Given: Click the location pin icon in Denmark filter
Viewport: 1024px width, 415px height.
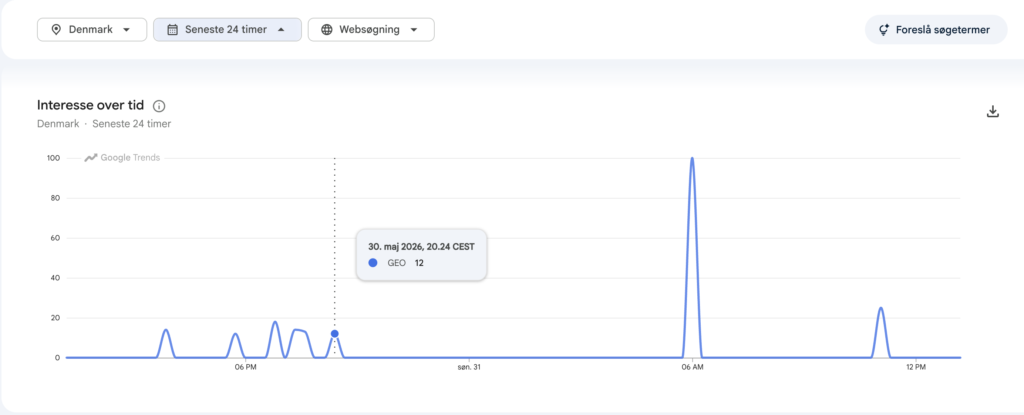Looking at the screenshot, I should coord(56,29).
